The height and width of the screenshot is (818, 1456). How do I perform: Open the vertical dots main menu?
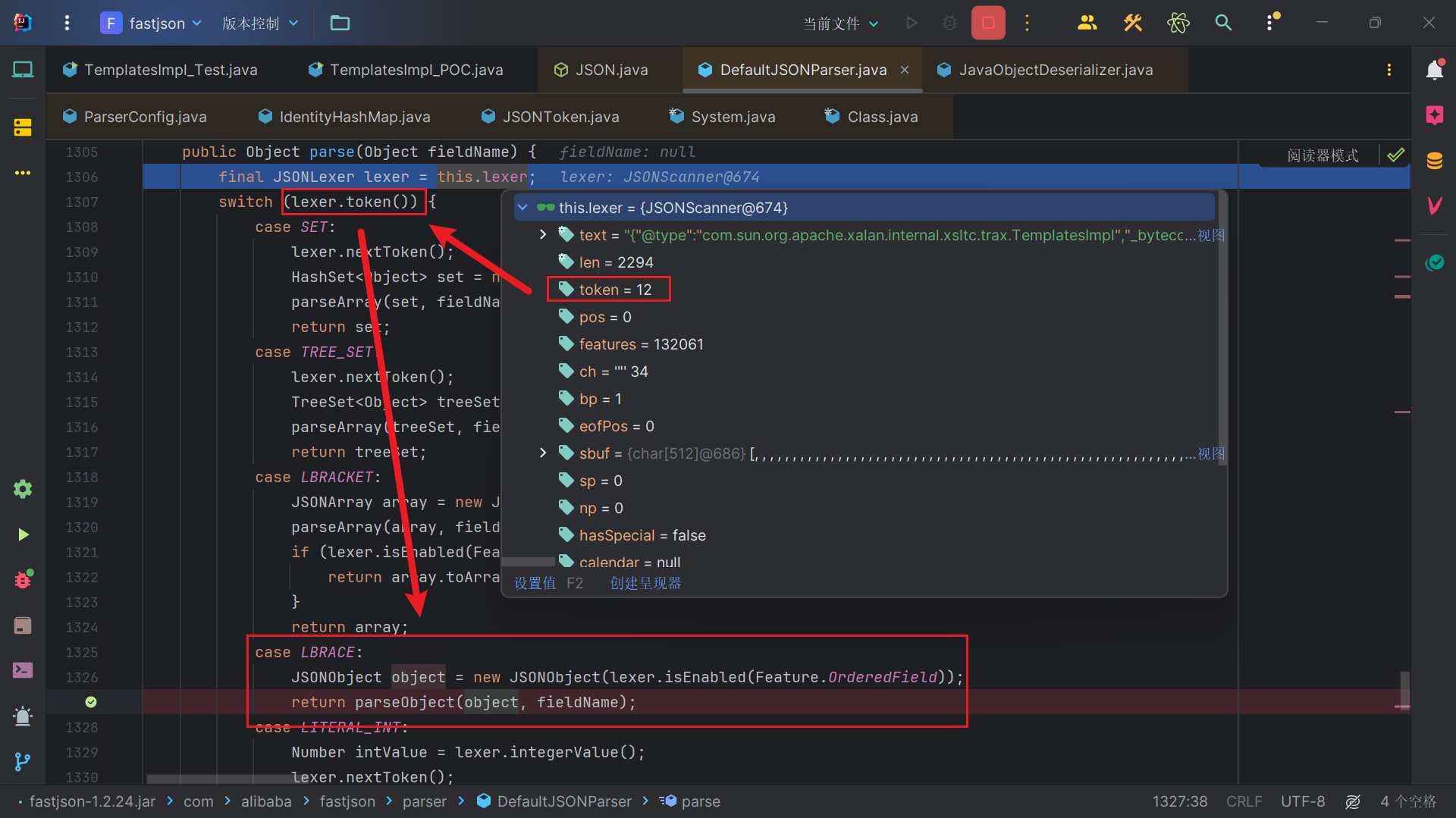67,23
